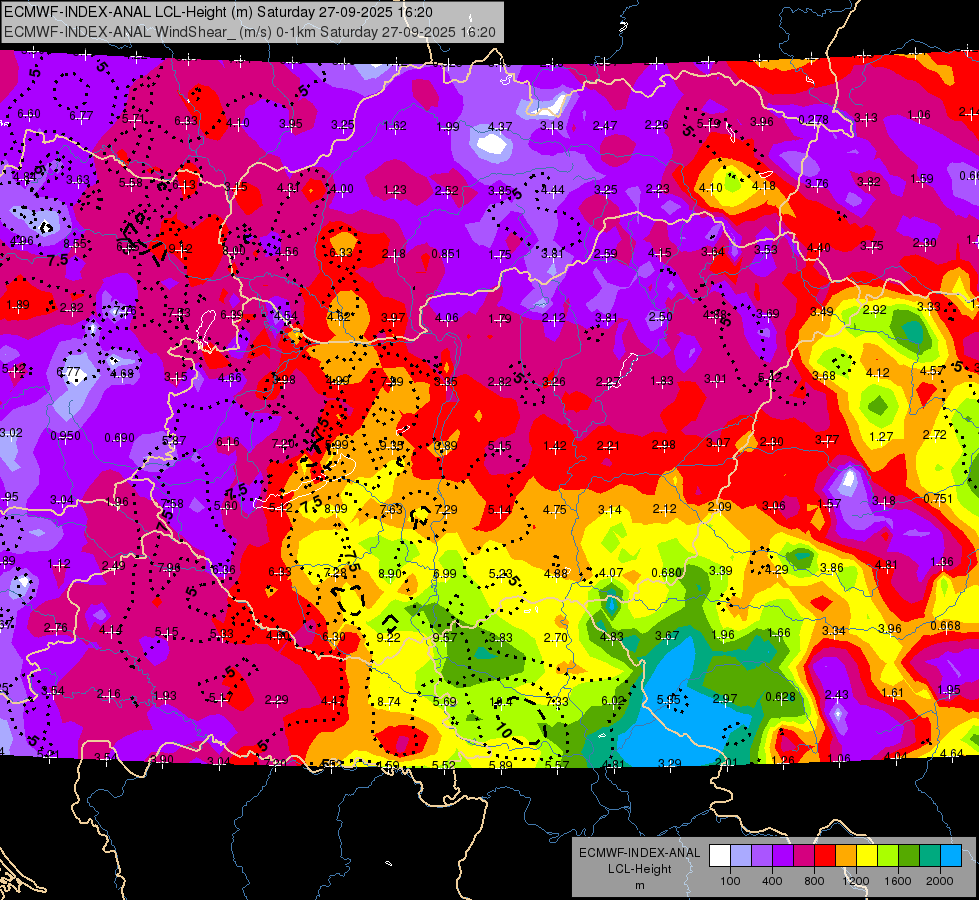Click the dark green legend swatch

tap(909, 856)
